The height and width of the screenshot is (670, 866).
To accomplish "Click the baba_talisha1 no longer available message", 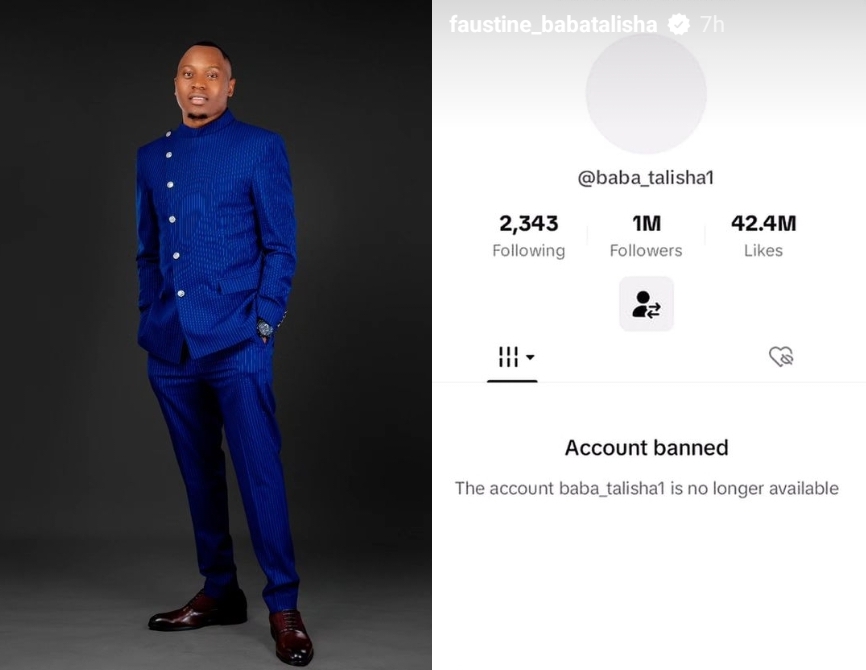I will (646, 488).
